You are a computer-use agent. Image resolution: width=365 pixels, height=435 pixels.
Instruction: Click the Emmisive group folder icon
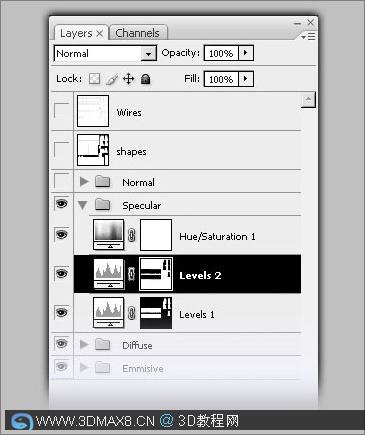(103, 367)
